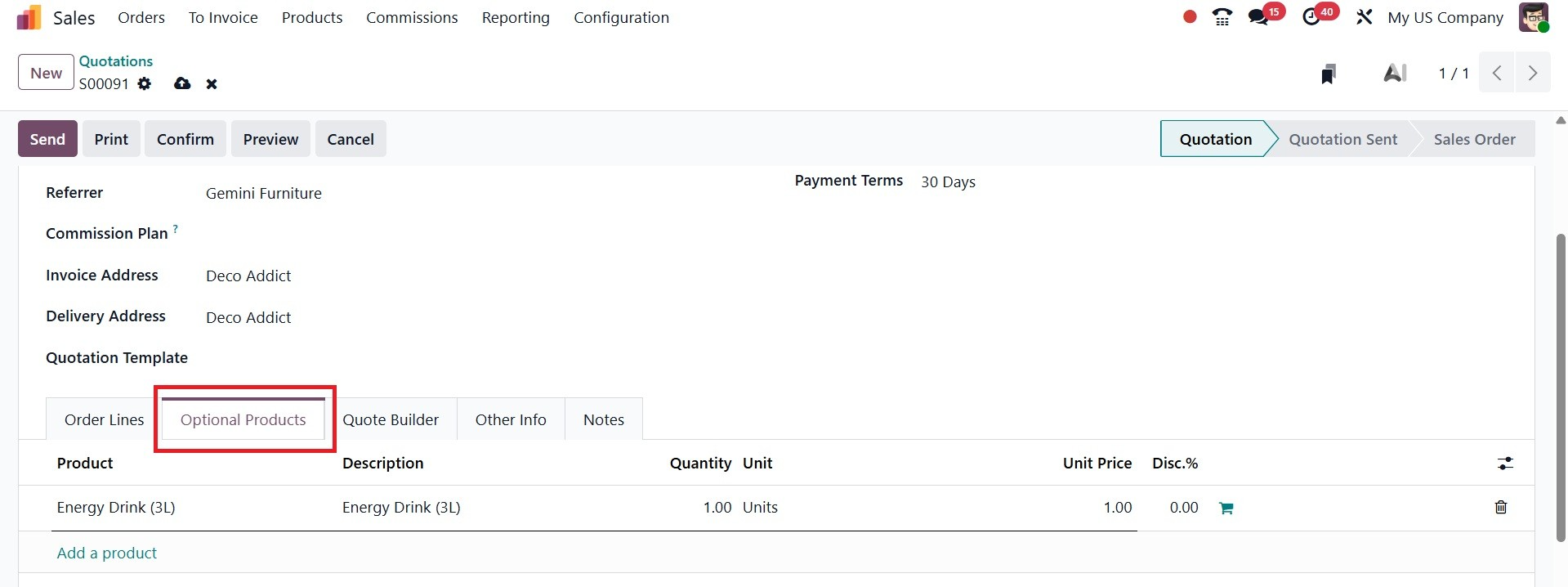Set status to Quotation Sent stage
Image resolution: width=1568 pixels, height=587 pixels.
(1342, 139)
